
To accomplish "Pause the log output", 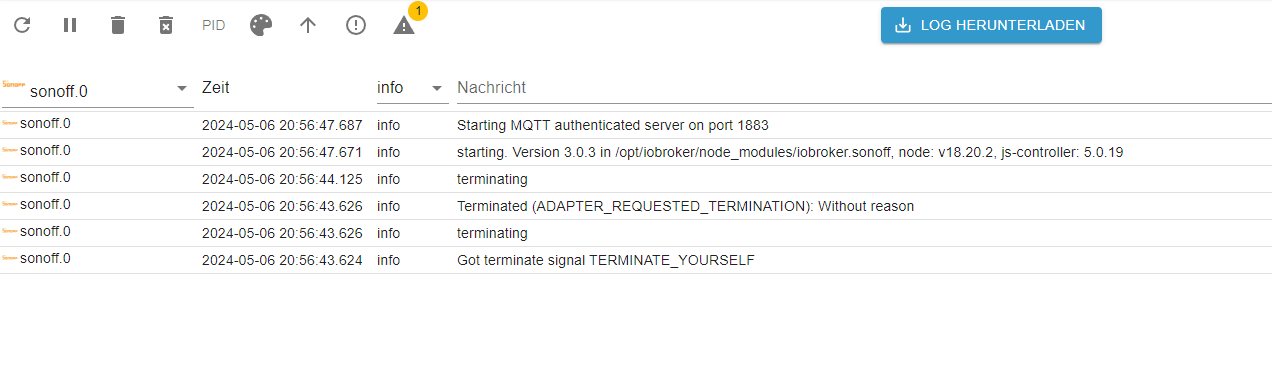I will tap(70, 25).
